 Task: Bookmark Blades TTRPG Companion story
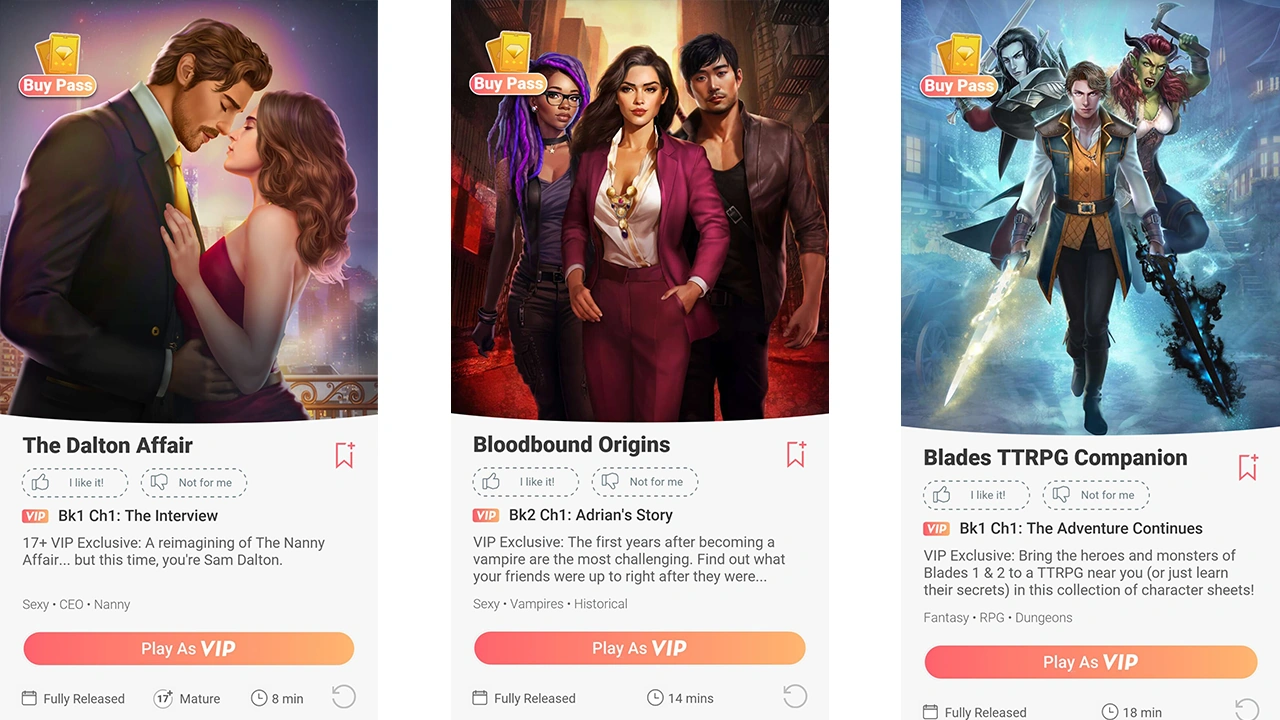[1248, 466]
